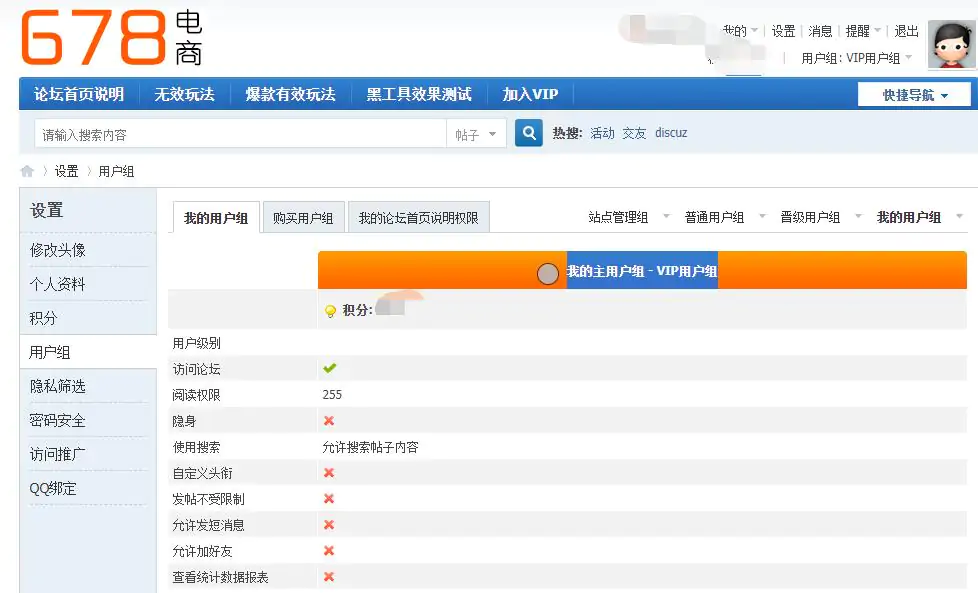Click 设置 in the breadcrumb
The width and height of the screenshot is (978, 593).
[67, 171]
